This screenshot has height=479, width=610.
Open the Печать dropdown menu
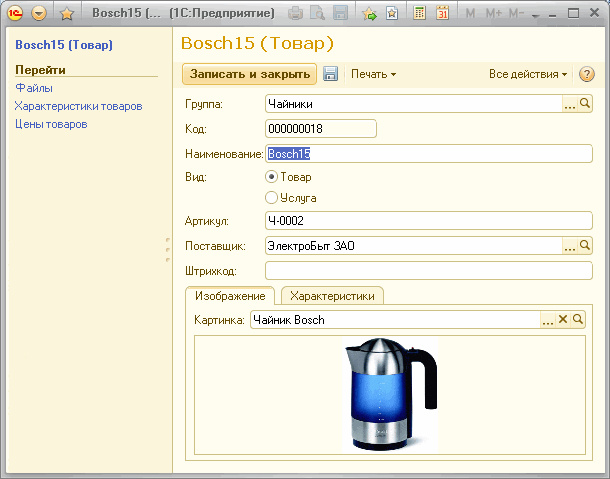coord(373,74)
